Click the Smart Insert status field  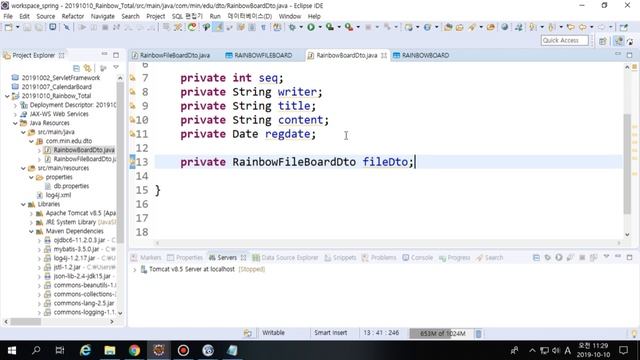(x=331, y=333)
